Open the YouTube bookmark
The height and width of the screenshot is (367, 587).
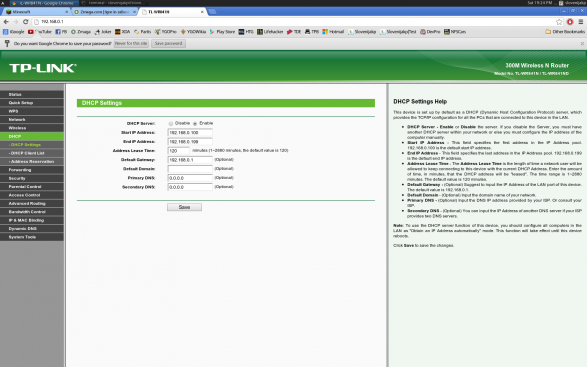pyautogui.click(x=40, y=32)
